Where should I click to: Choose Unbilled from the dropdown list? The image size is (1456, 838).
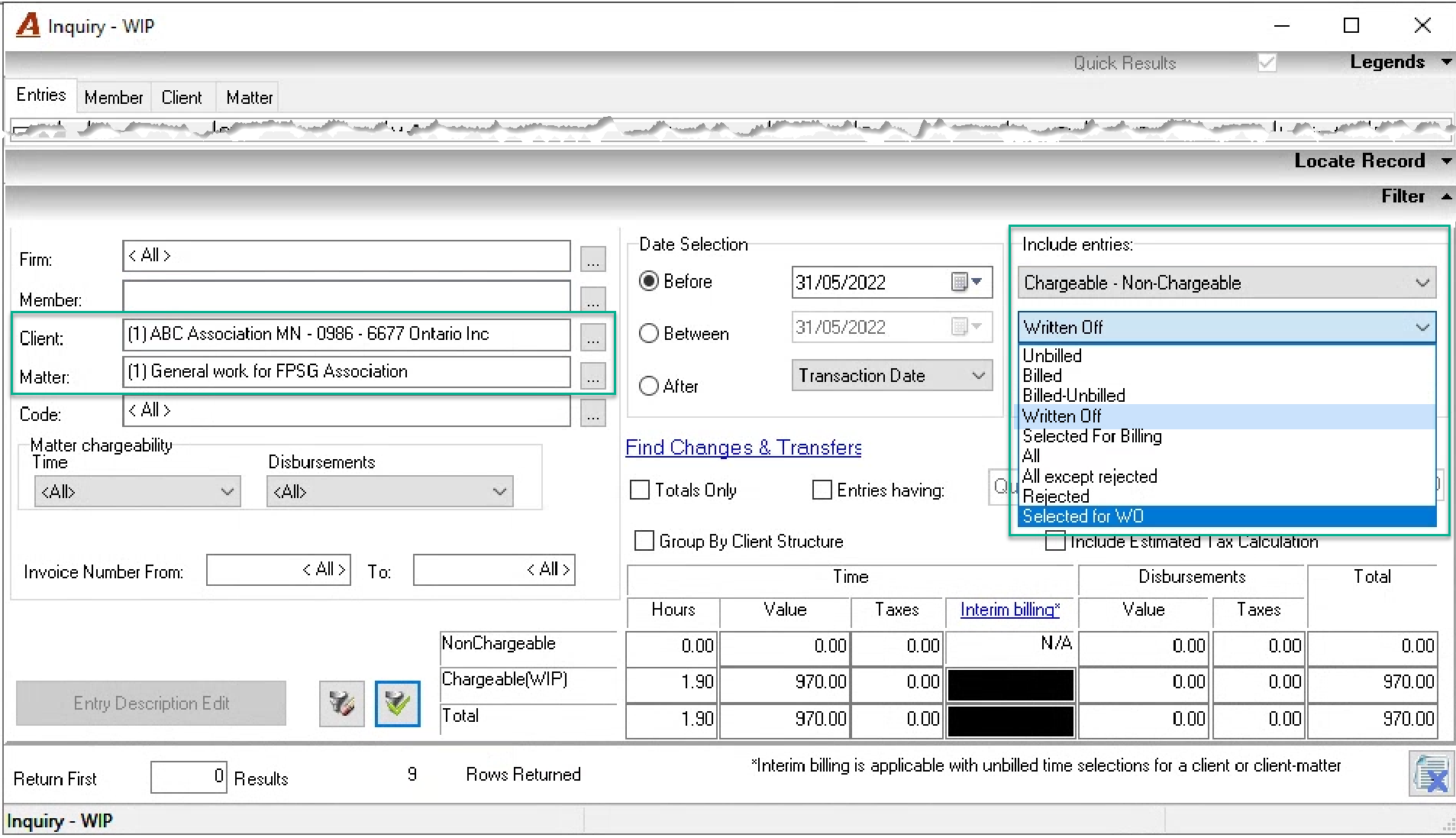(1227, 356)
